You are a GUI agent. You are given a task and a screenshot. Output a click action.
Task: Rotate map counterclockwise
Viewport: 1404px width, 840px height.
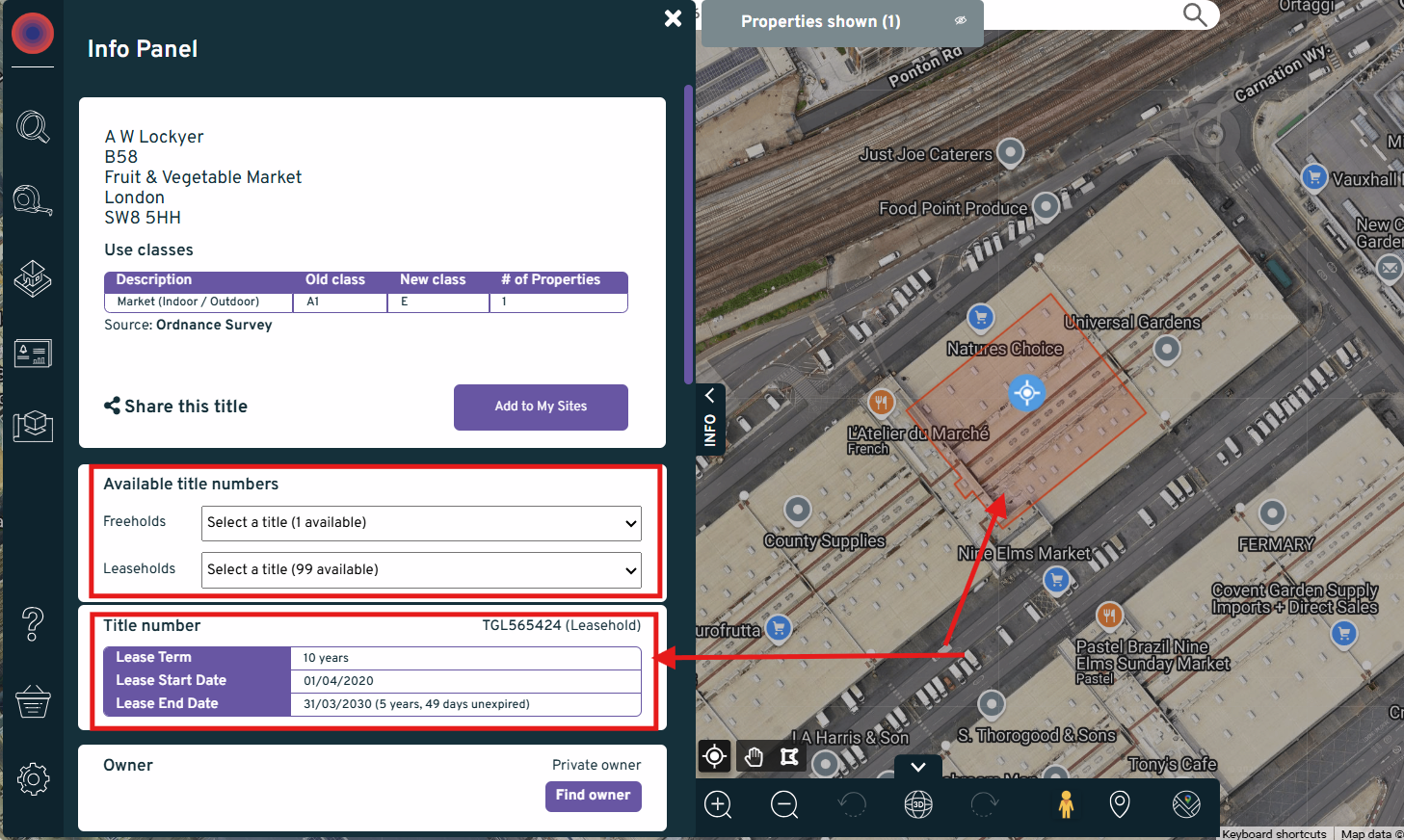[852, 804]
